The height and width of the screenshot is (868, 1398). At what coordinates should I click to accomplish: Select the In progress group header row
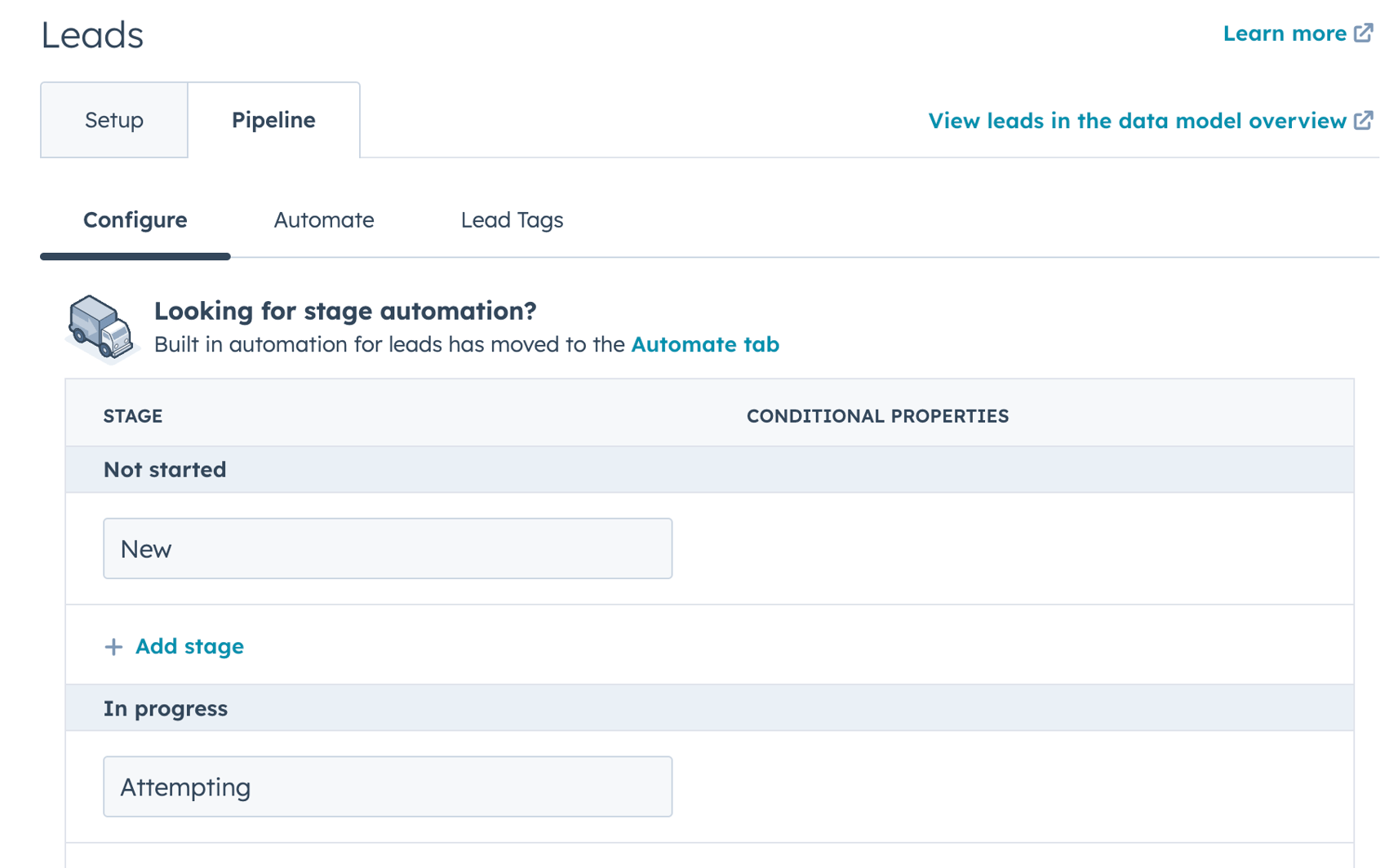pyautogui.click(x=165, y=708)
